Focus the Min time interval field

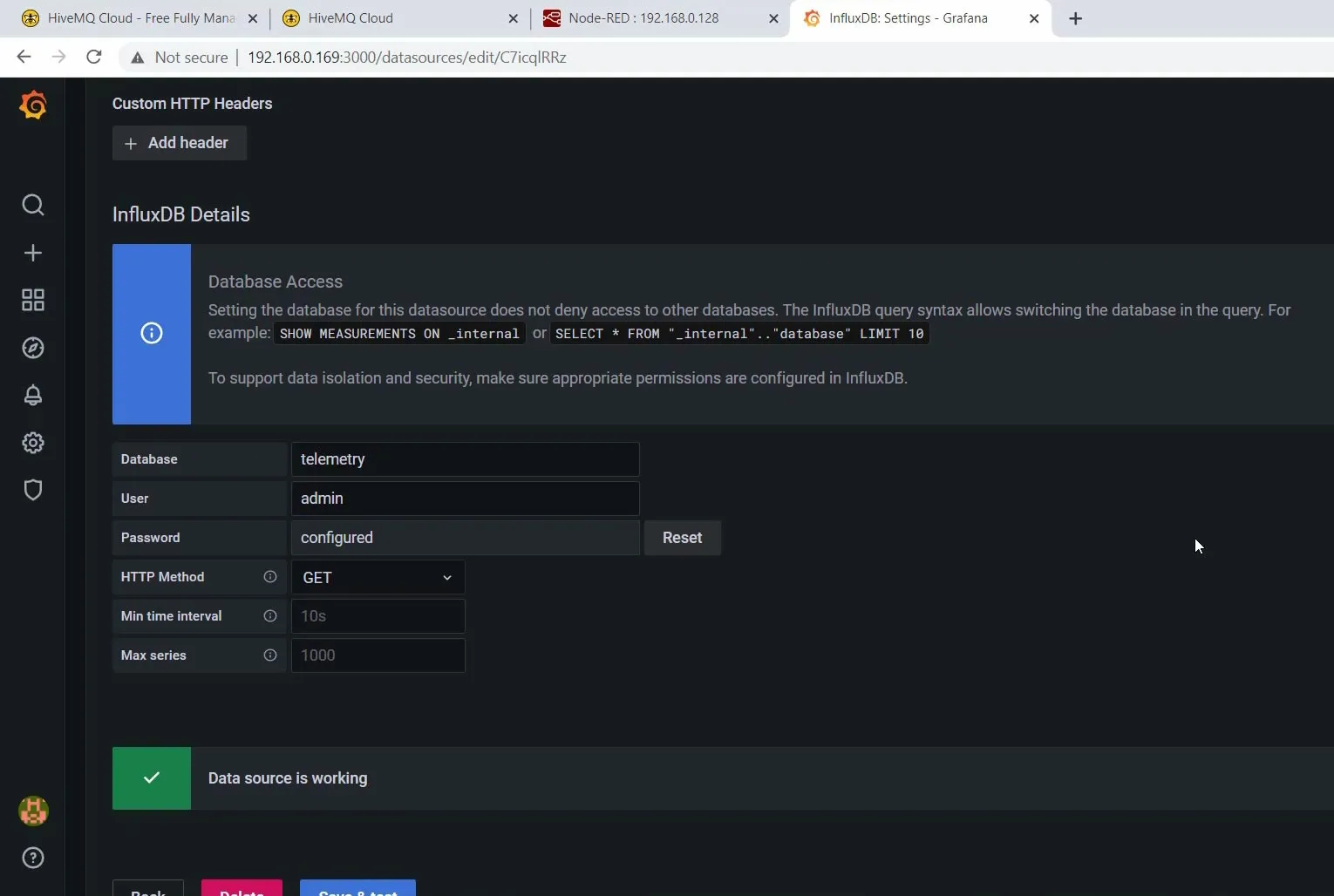click(x=378, y=616)
